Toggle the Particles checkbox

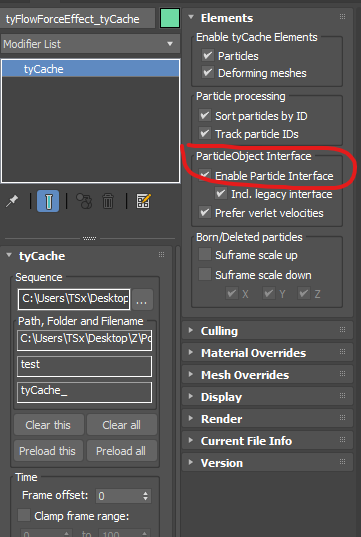208,55
